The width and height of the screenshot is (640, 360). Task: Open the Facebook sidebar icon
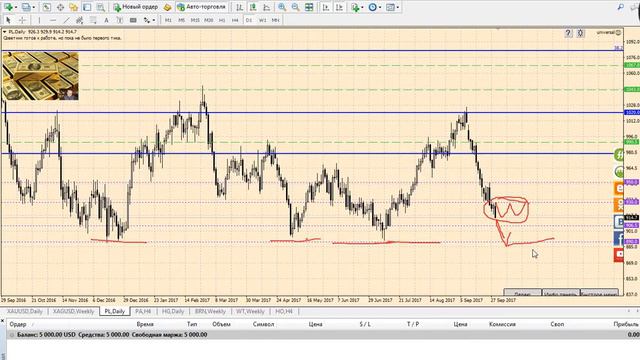pos(619,238)
